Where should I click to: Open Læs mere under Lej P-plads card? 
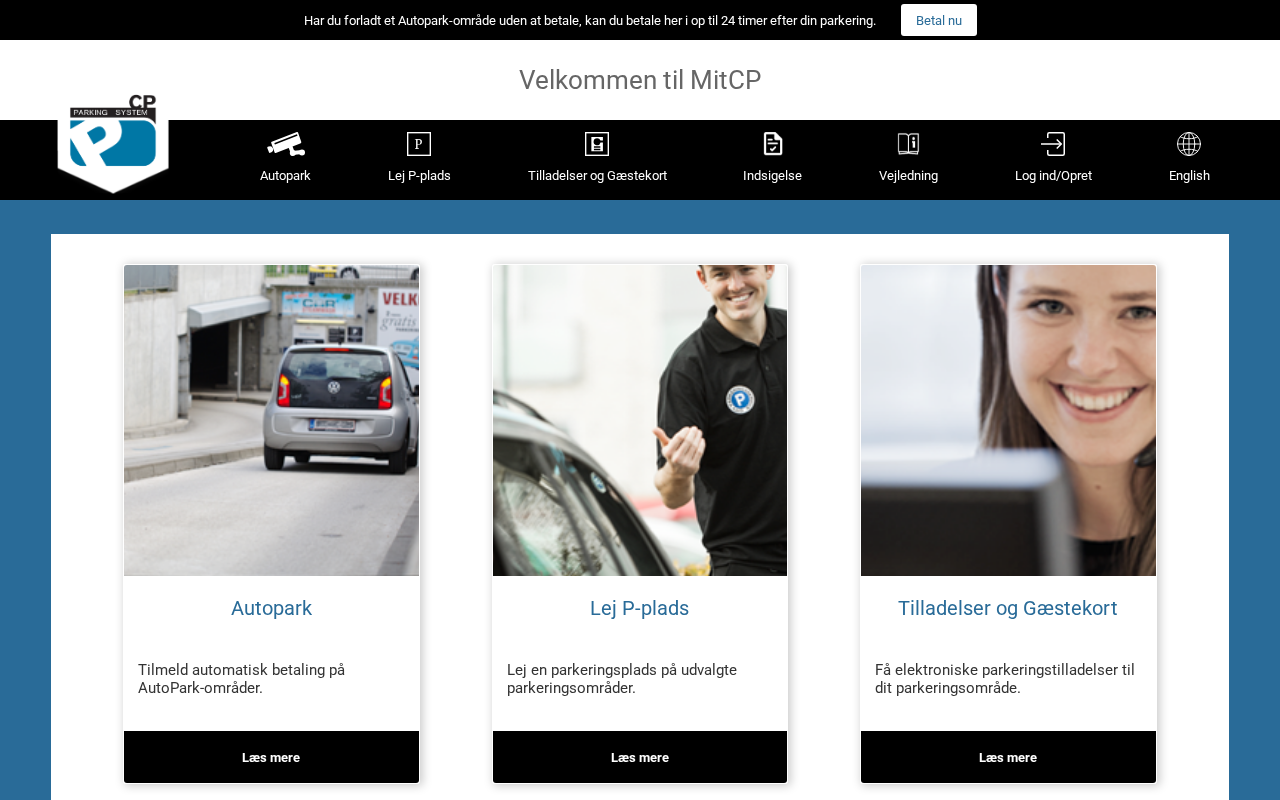pos(640,757)
